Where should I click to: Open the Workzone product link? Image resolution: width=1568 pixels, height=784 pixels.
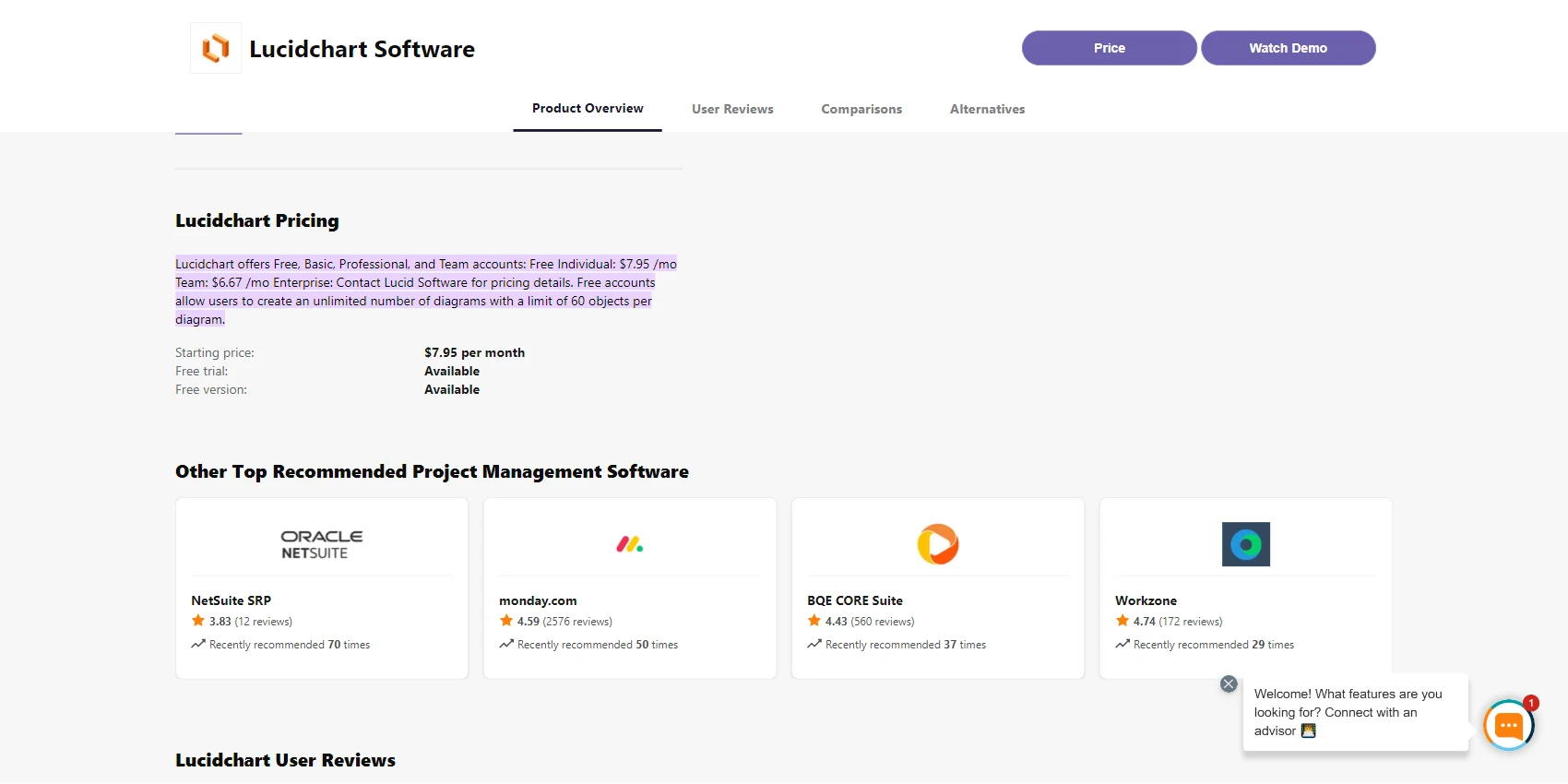tap(1146, 600)
